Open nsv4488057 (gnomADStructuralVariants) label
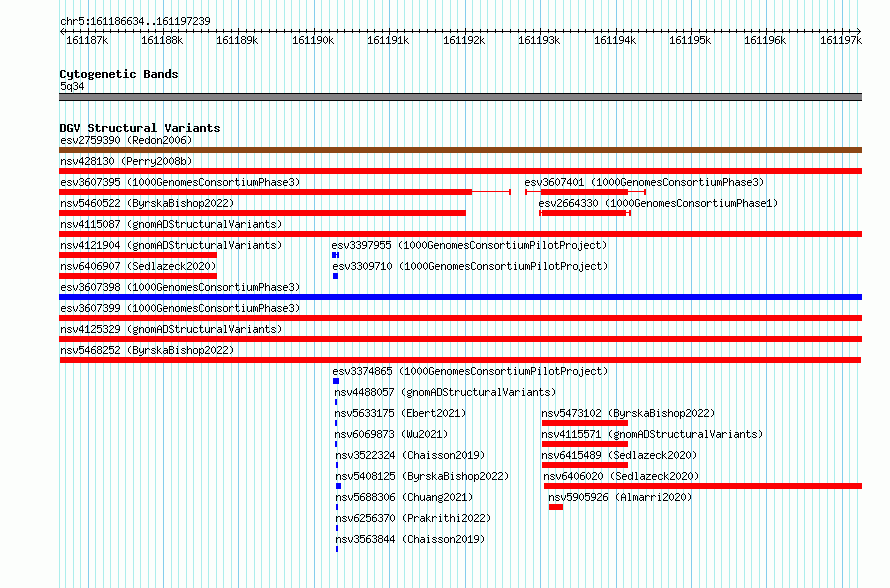Image resolution: width=890 pixels, height=588 pixels. click(445, 392)
